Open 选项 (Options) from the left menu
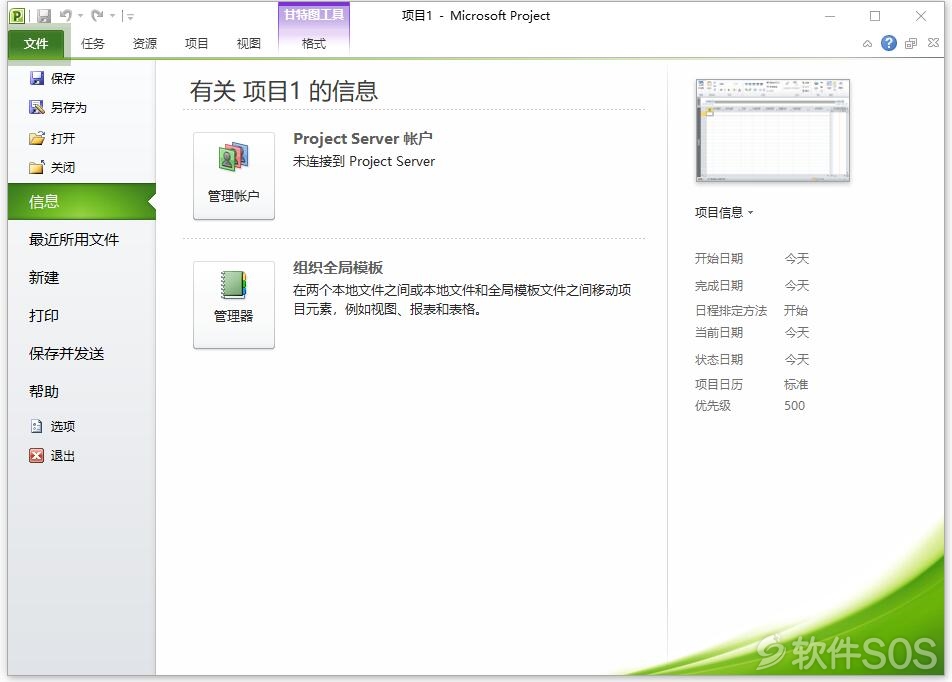This screenshot has height=682, width=952. (52, 426)
